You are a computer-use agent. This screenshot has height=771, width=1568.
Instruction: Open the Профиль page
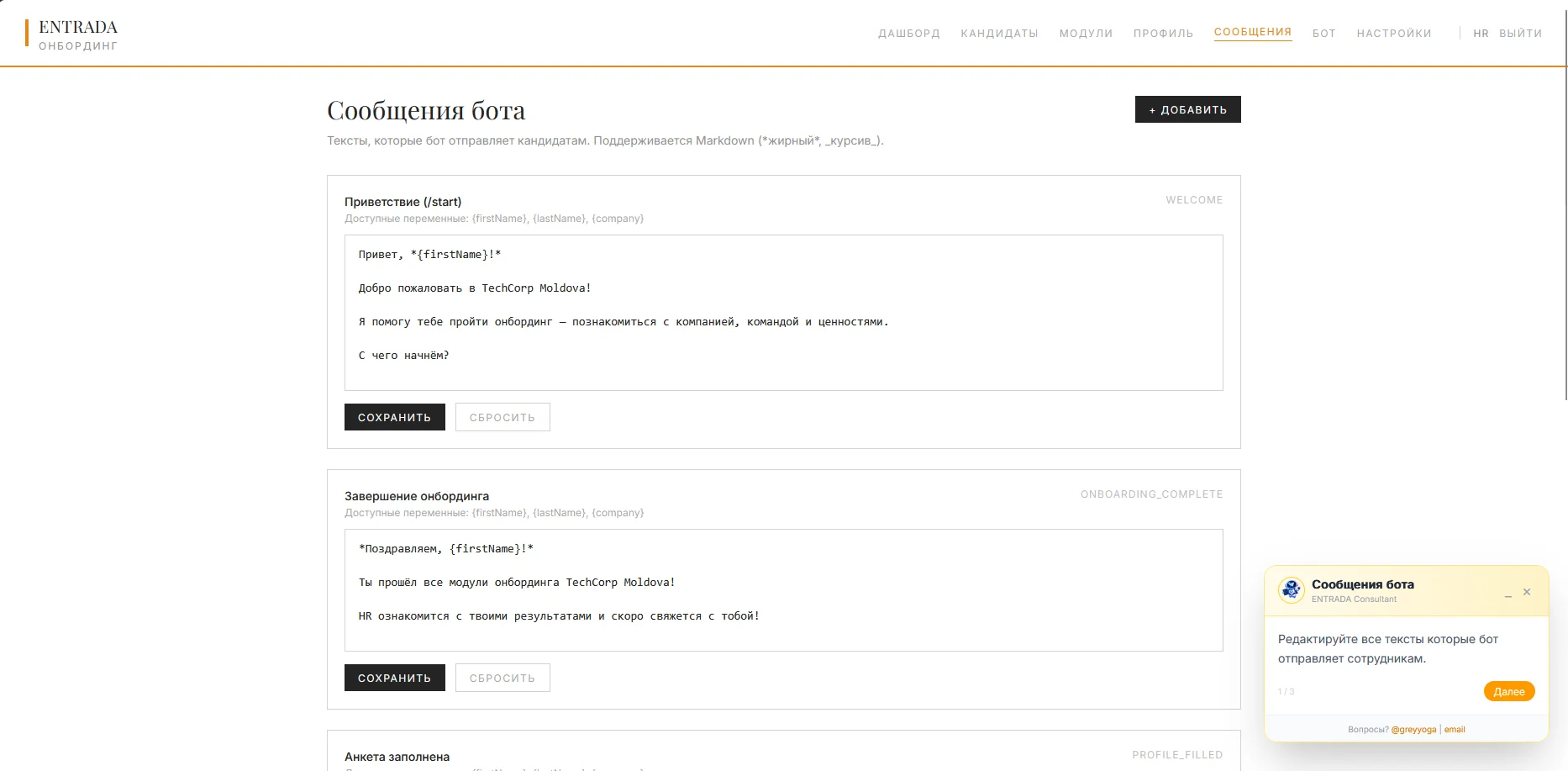[1163, 34]
